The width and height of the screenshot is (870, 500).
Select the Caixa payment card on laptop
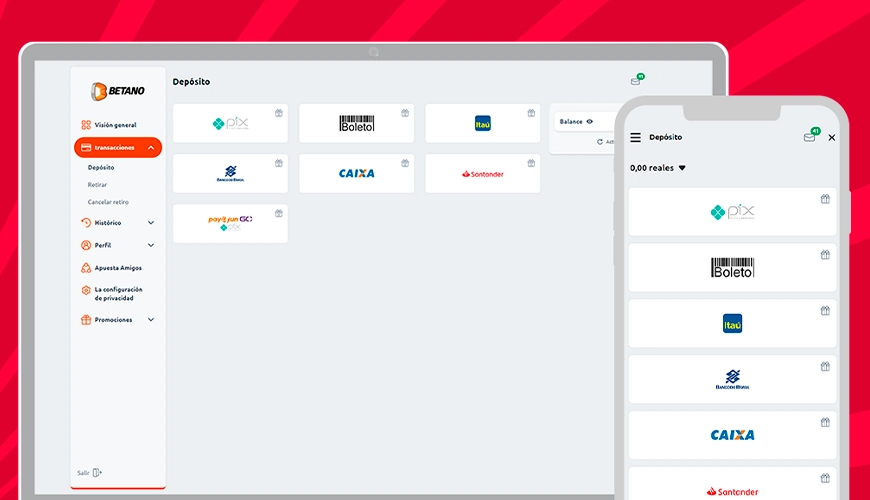pyautogui.click(x=357, y=173)
